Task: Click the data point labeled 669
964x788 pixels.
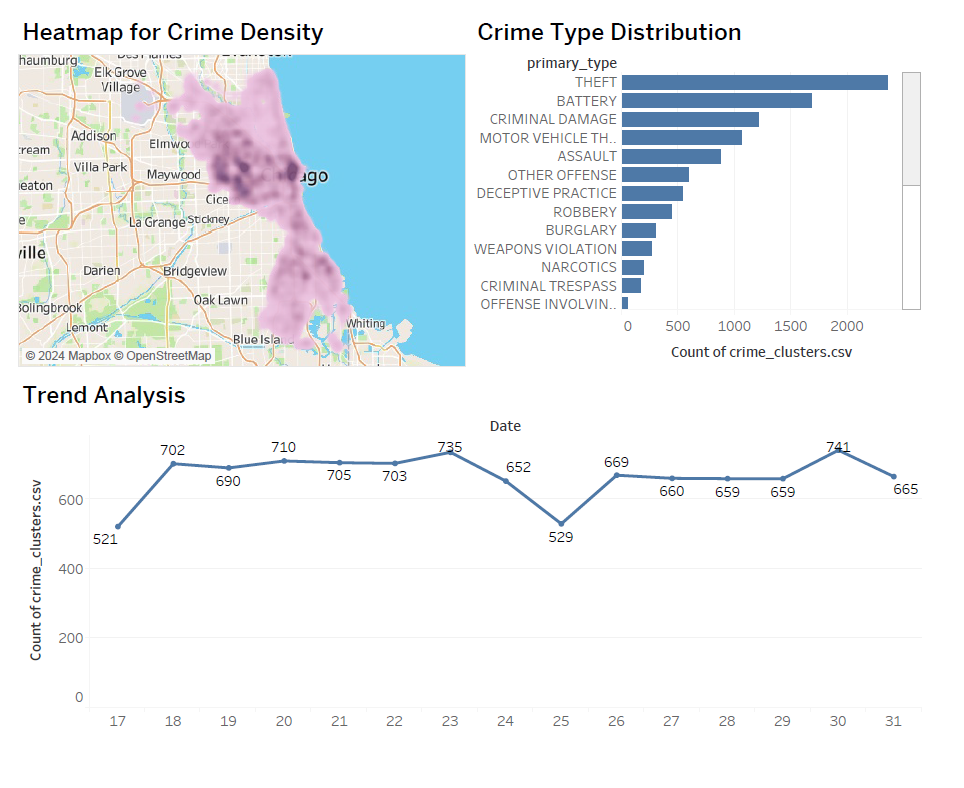Action: pos(617,475)
